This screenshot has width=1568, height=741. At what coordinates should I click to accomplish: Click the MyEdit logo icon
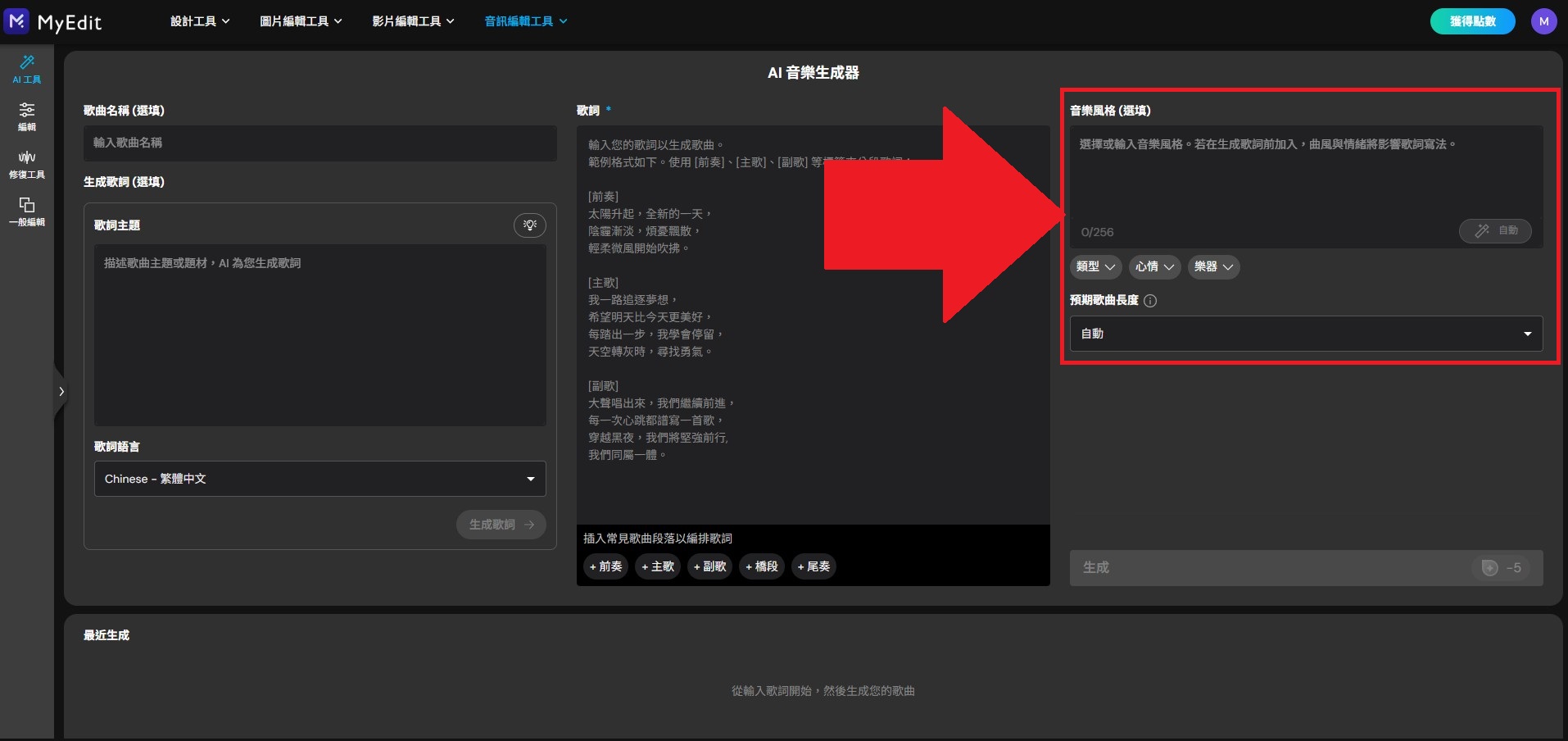coord(17,21)
